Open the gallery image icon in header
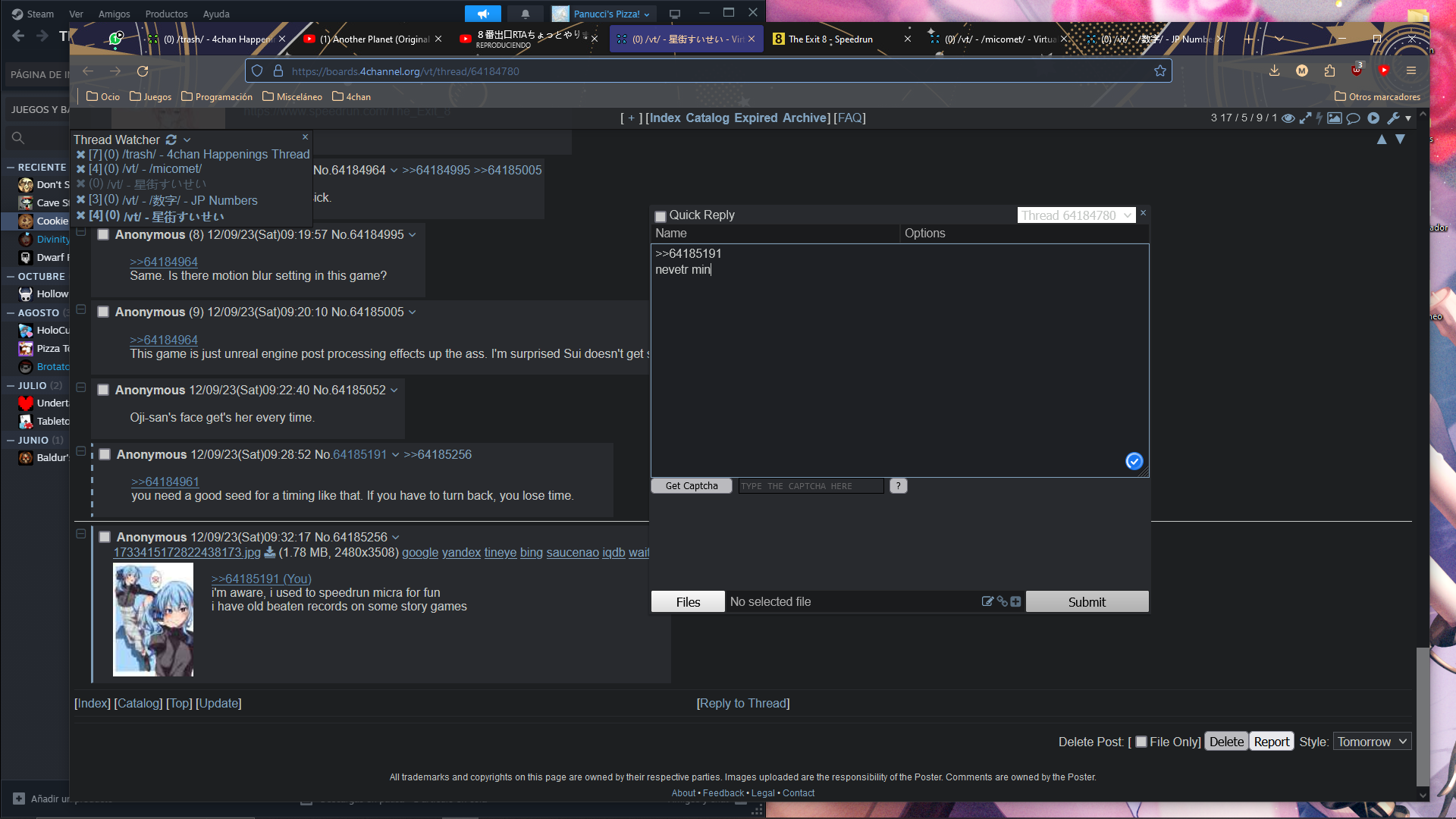 click(x=1335, y=118)
